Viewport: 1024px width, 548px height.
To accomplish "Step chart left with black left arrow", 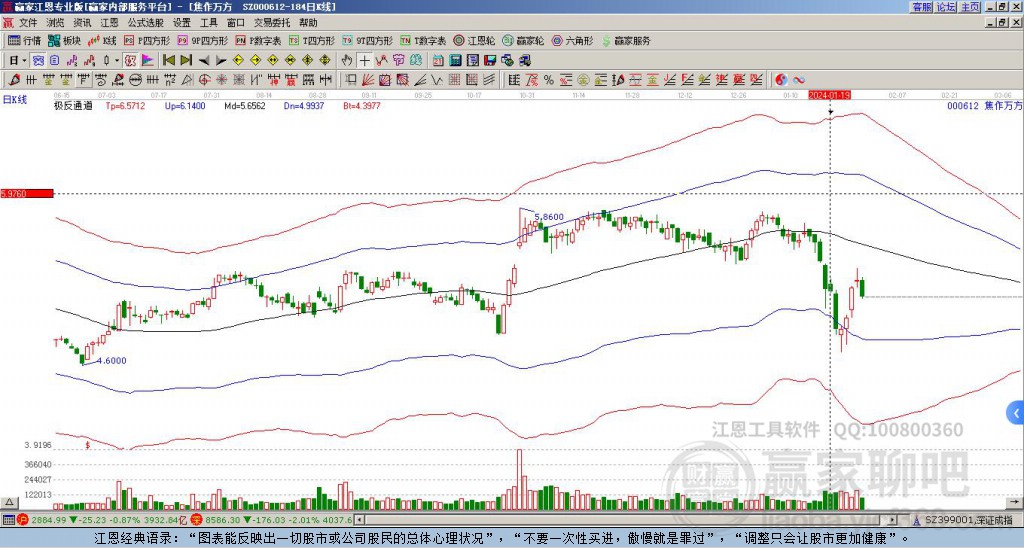I will pyautogui.click(x=203, y=60).
